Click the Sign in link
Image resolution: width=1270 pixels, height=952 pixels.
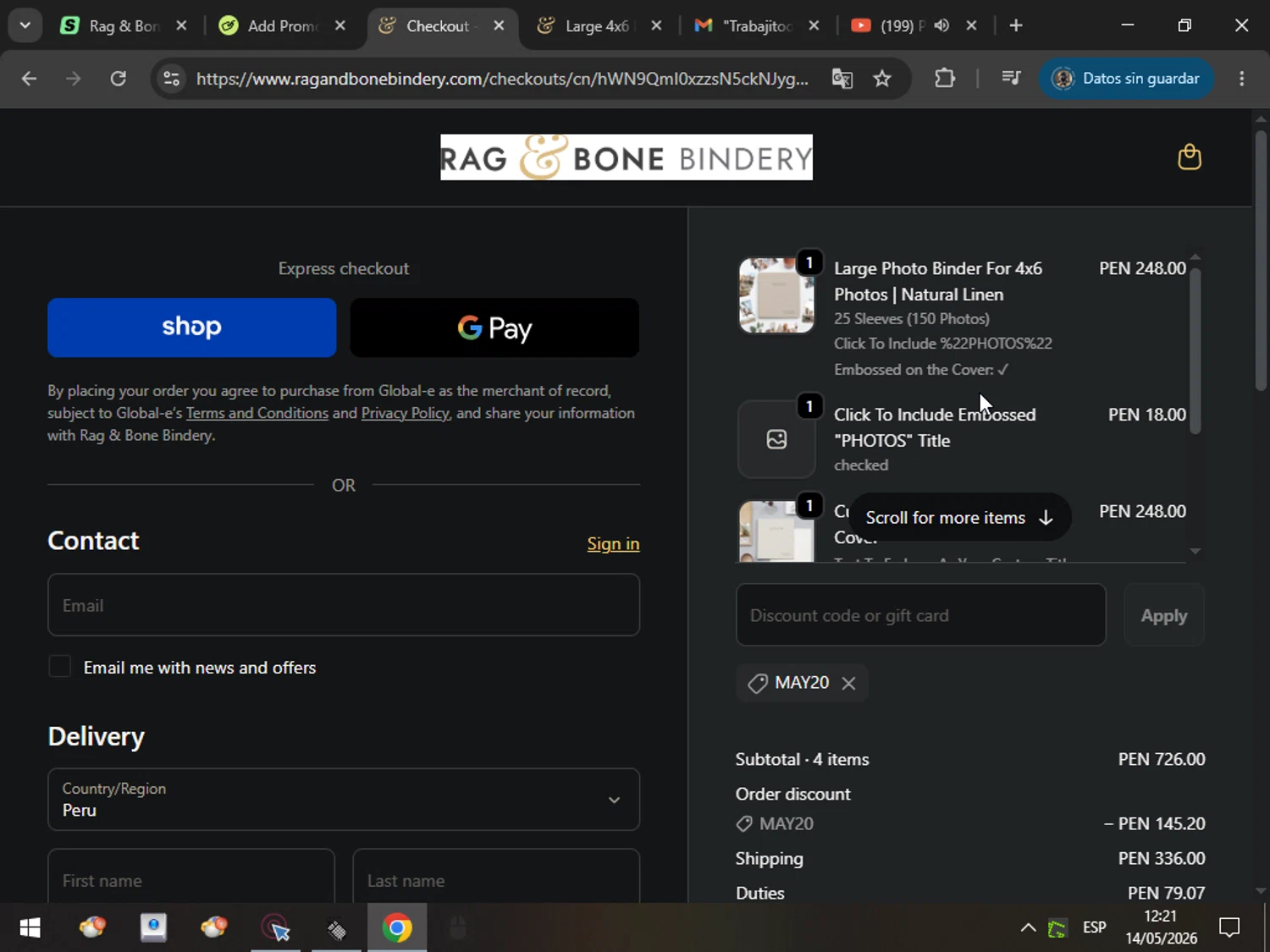coord(613,543)
